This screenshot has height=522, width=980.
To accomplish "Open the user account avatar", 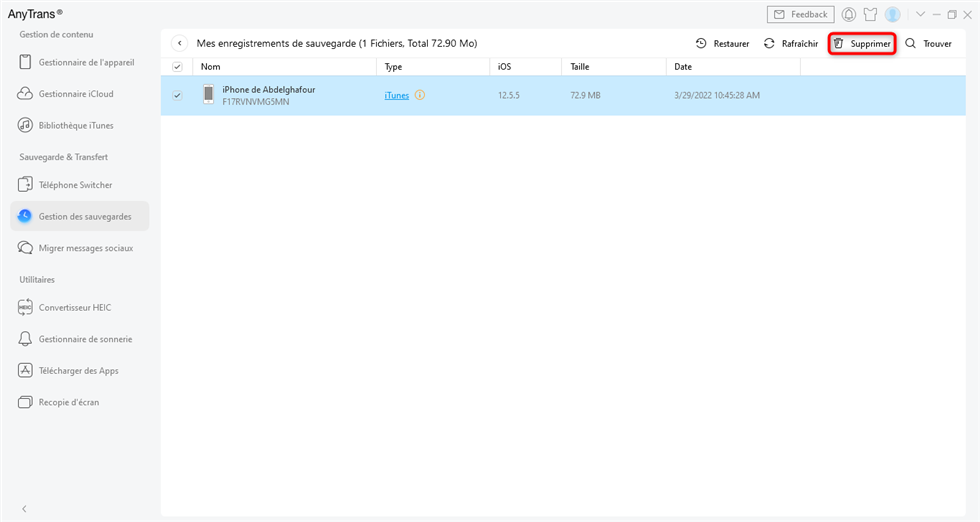I will pos(892,14).
